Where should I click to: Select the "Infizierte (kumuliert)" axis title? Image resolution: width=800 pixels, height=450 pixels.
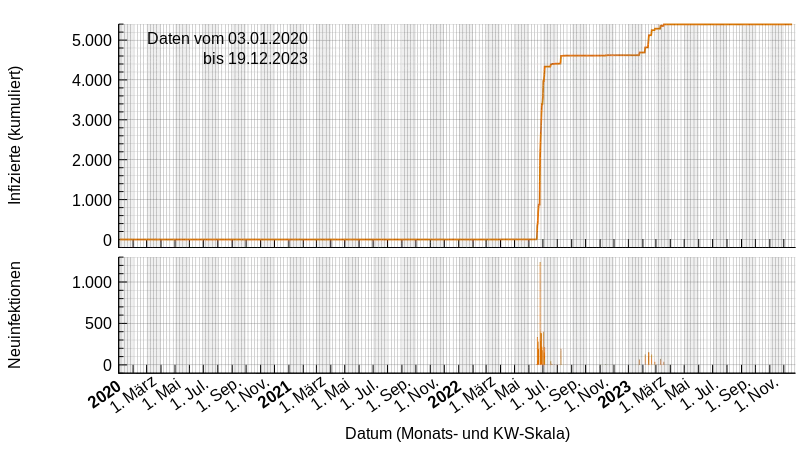click(x=15, y=135)
